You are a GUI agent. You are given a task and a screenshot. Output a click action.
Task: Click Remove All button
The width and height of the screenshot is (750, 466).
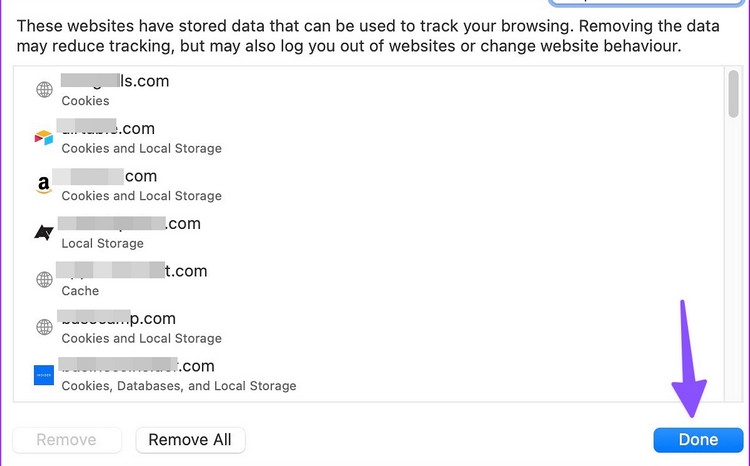click(190, 440)
